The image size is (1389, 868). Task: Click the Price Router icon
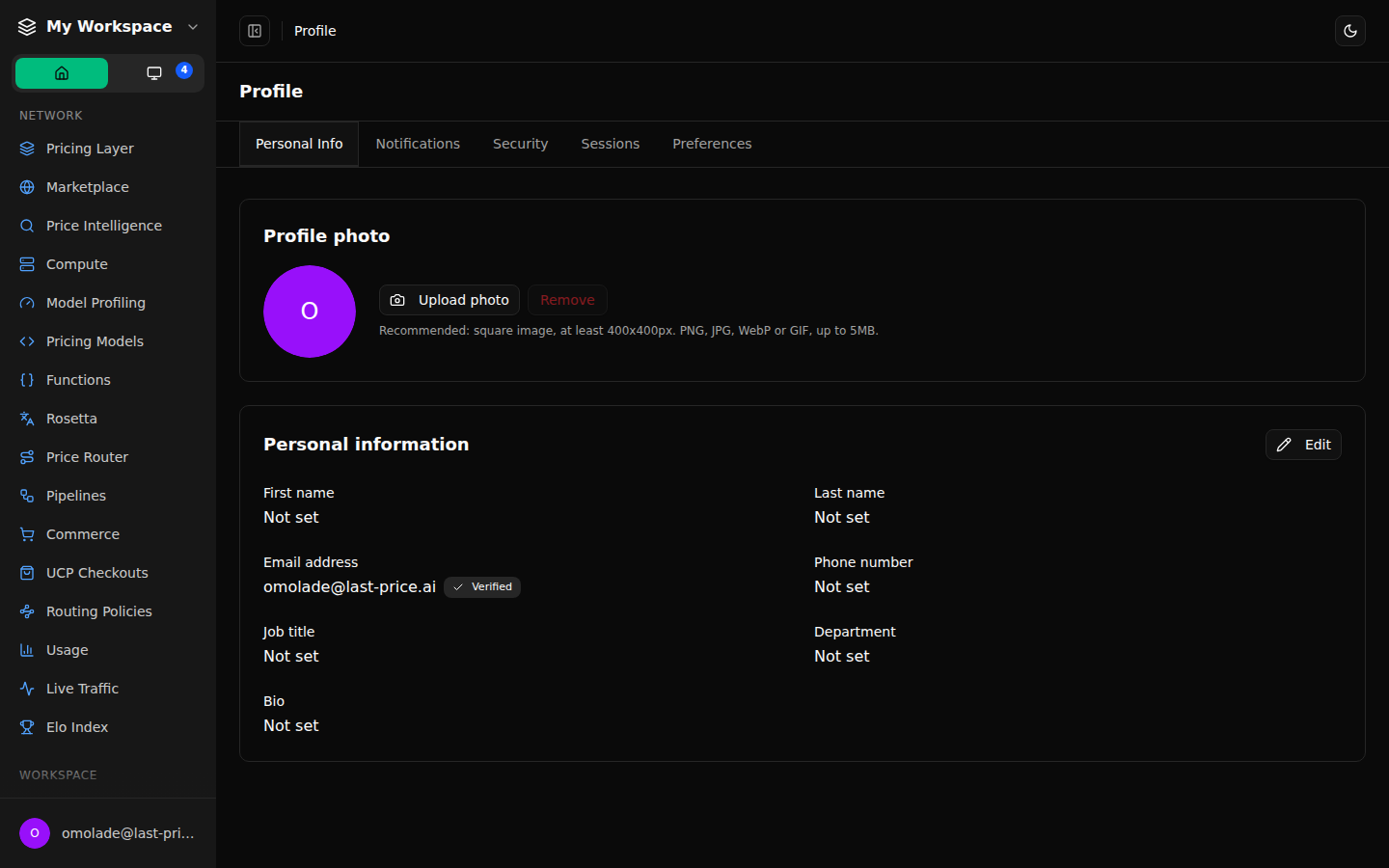point(27,457)
